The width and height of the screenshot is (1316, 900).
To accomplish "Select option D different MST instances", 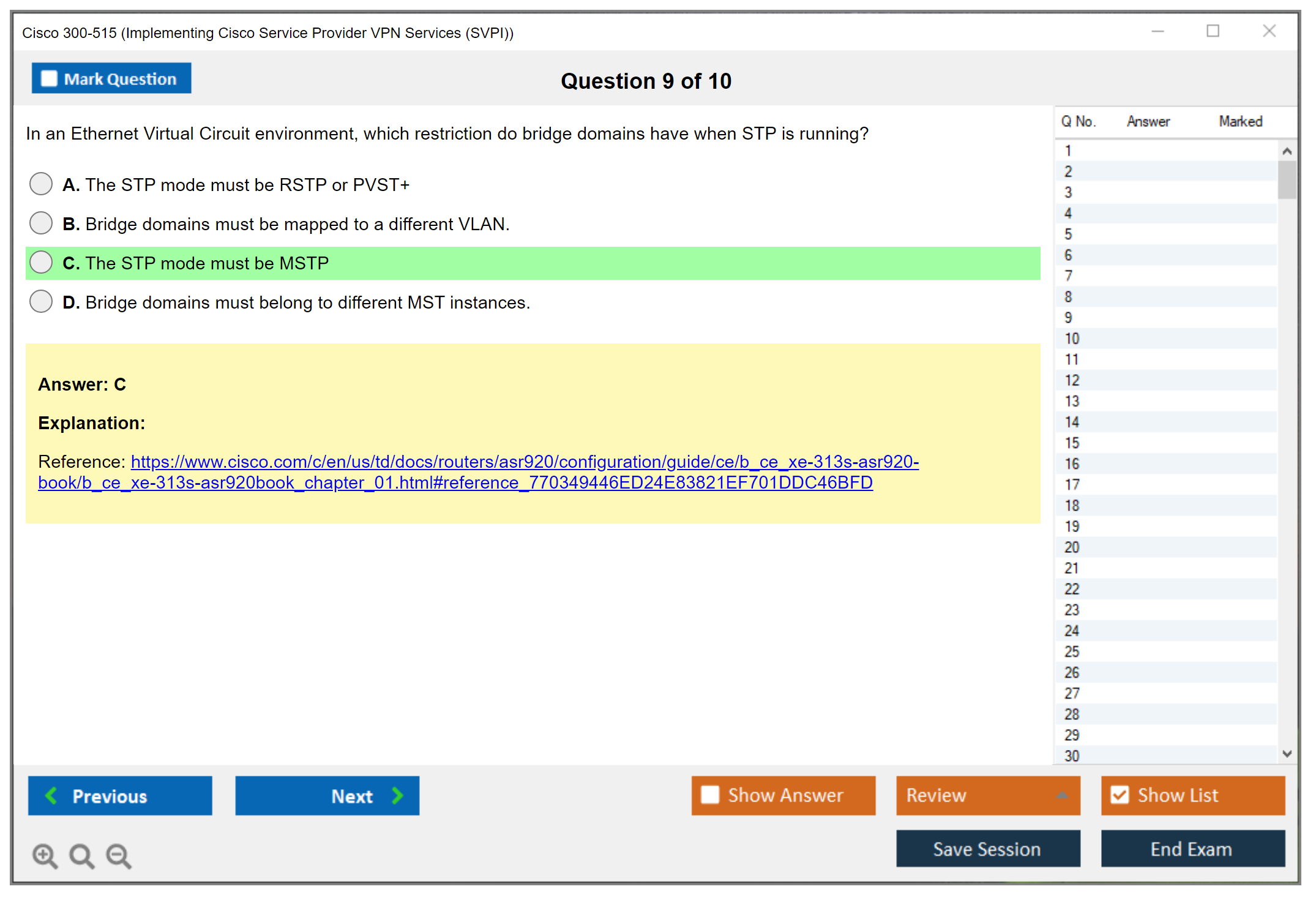I will pos(41,301).
